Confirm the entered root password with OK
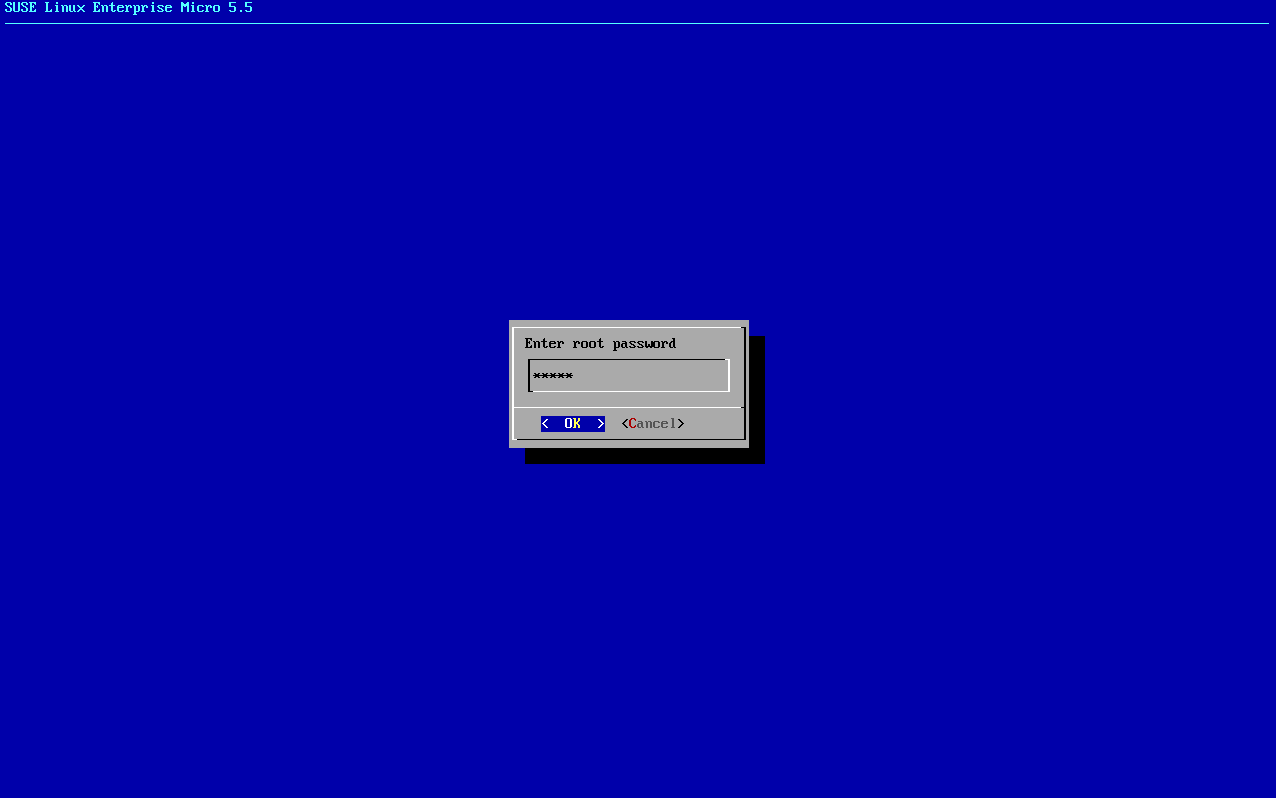 (572, 423)
